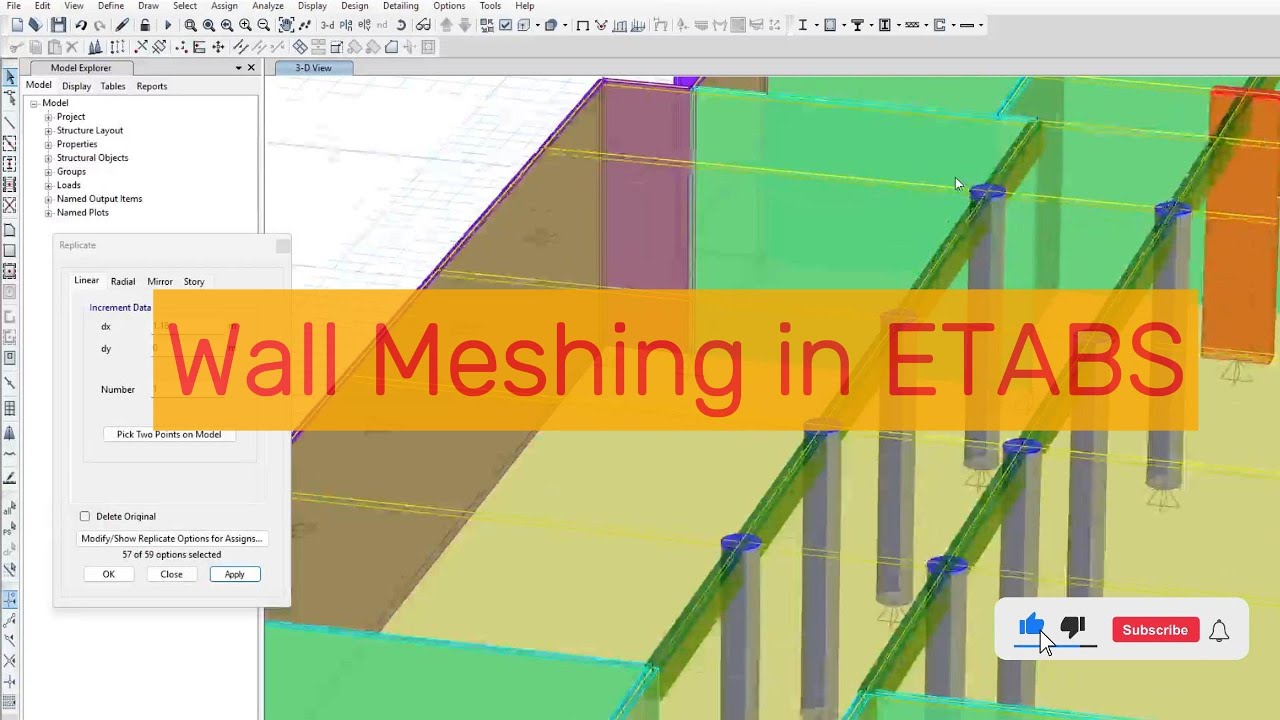The image size is (1280, 720).
Task: Click the thumbs-down dislike icon
Action: (1073, 628)
